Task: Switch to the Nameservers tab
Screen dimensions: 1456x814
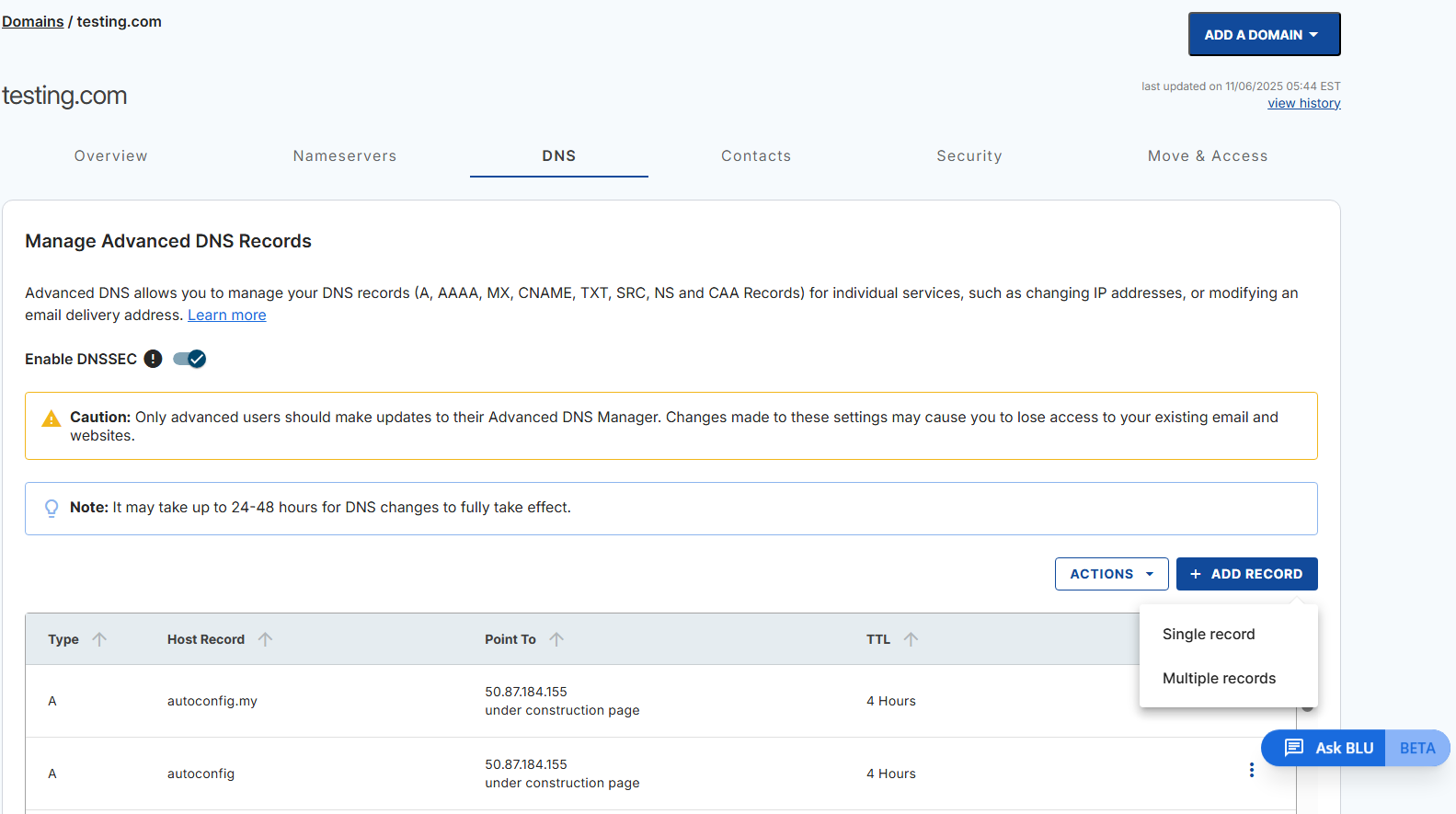Action: coord(345,156)
